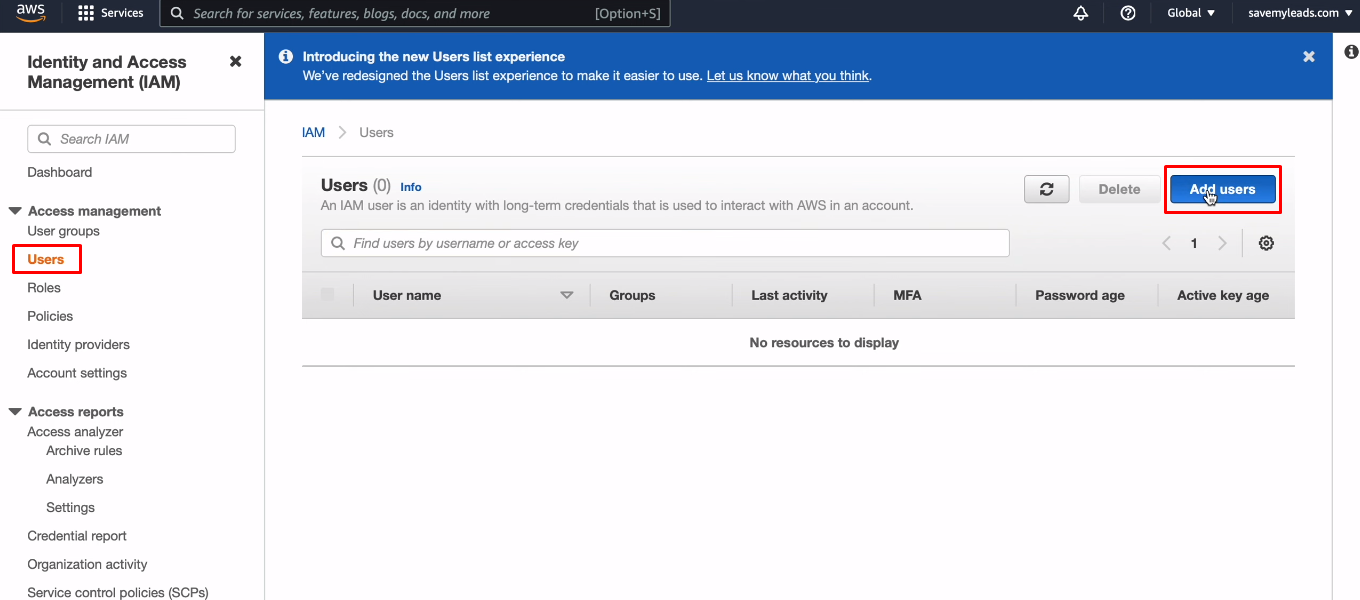Collapse the Access management section
The width and height of the screenshot is (1360, 600).
click(x=15, y=211)
